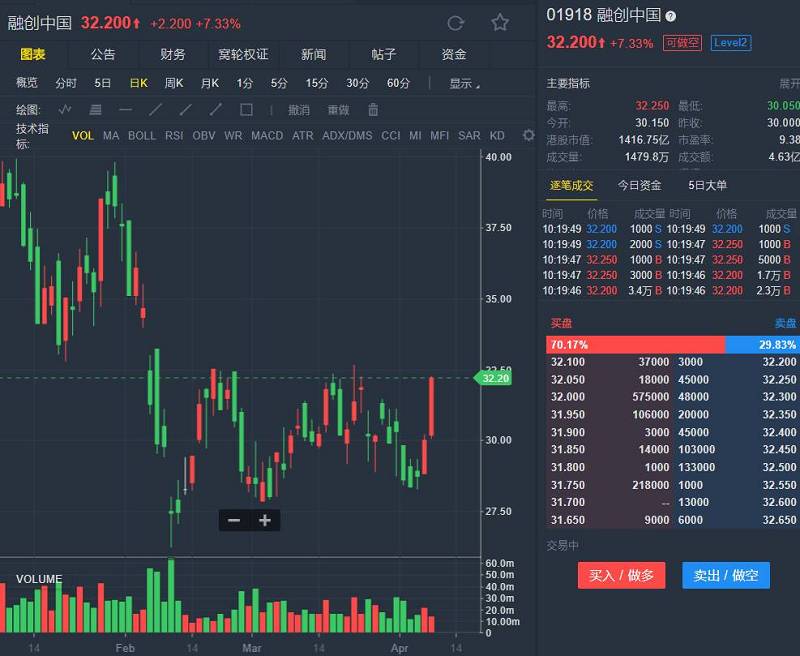This screenshot has width=800, height=656.
Task: Select the 分时 chart period
Action: (x=66, y=83)
